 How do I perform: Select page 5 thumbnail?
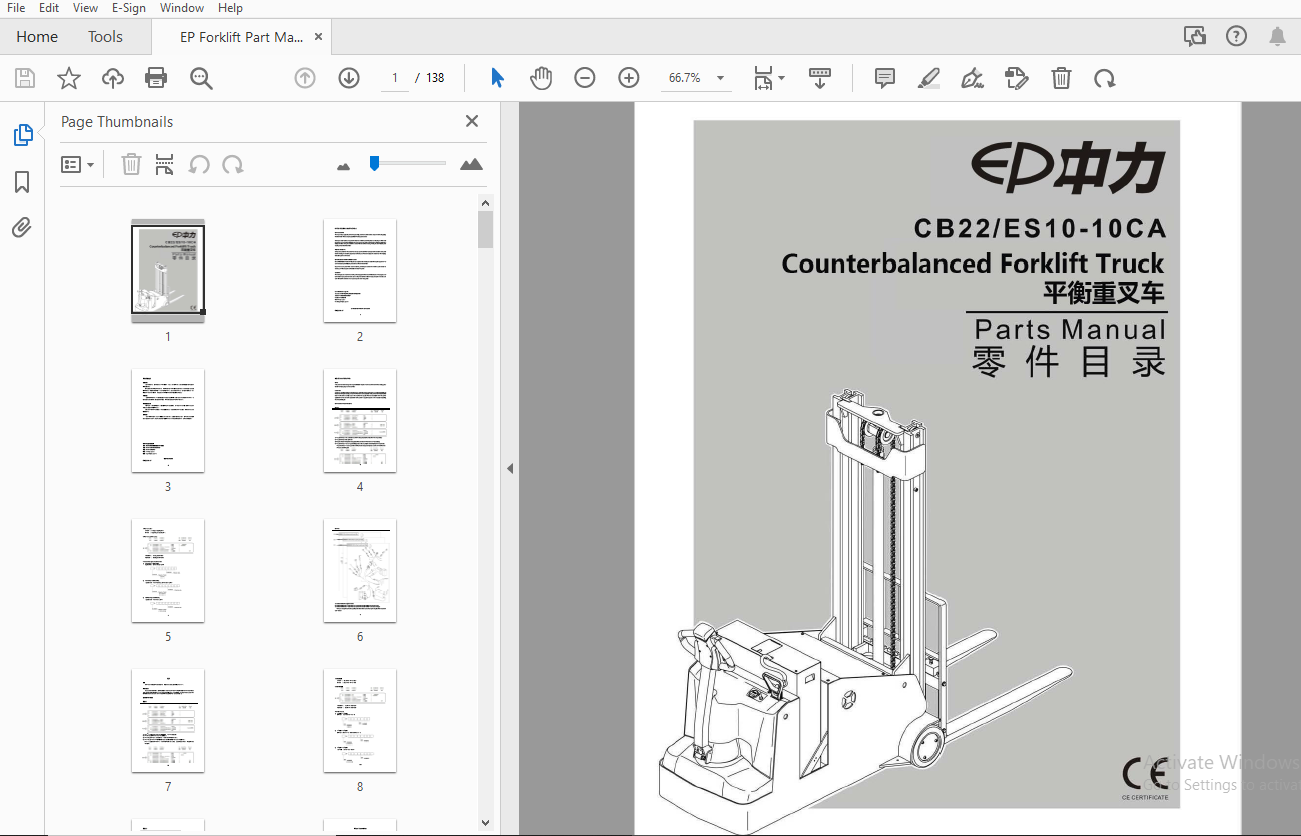168,571
